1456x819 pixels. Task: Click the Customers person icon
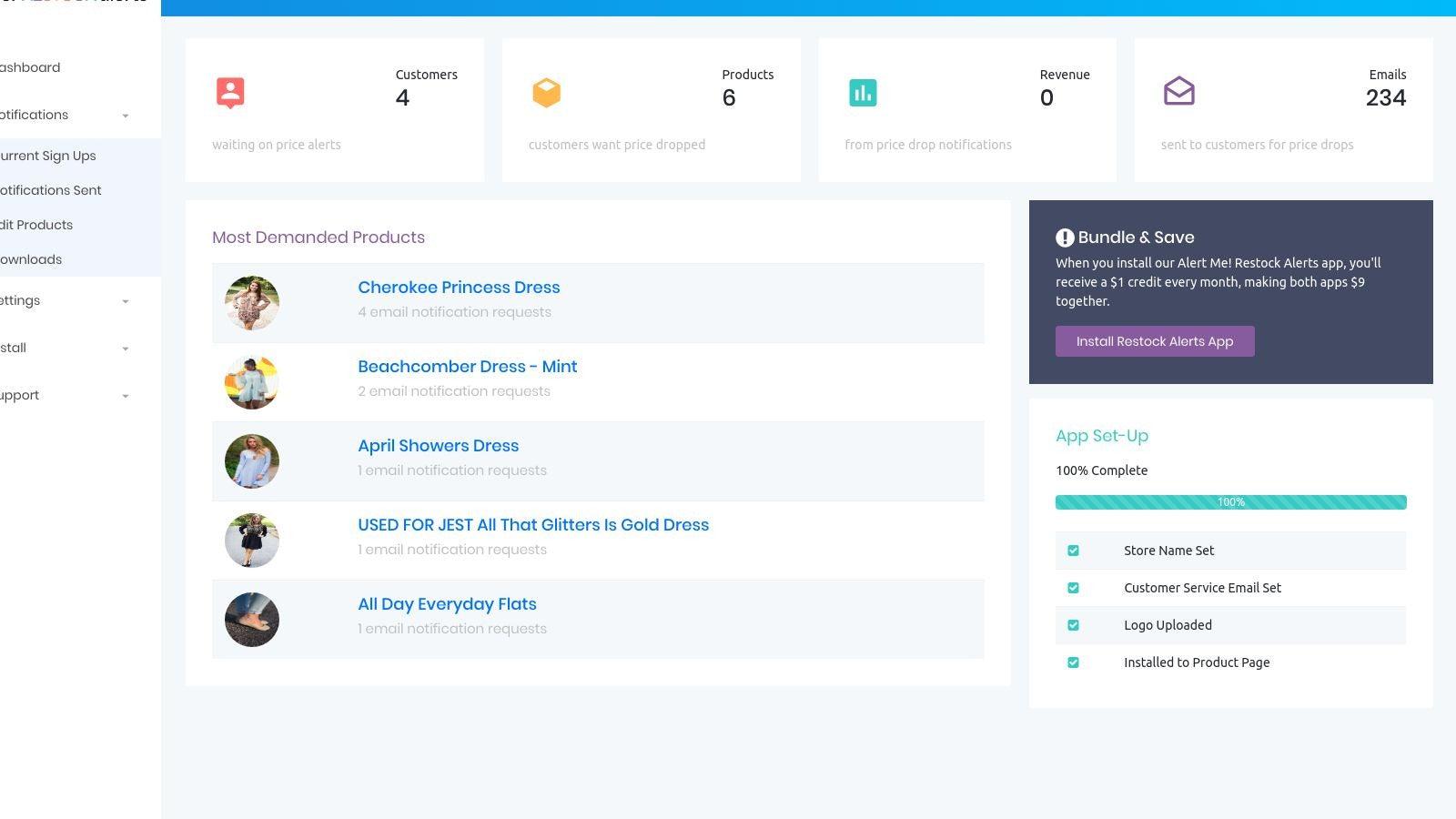(230, 92)
